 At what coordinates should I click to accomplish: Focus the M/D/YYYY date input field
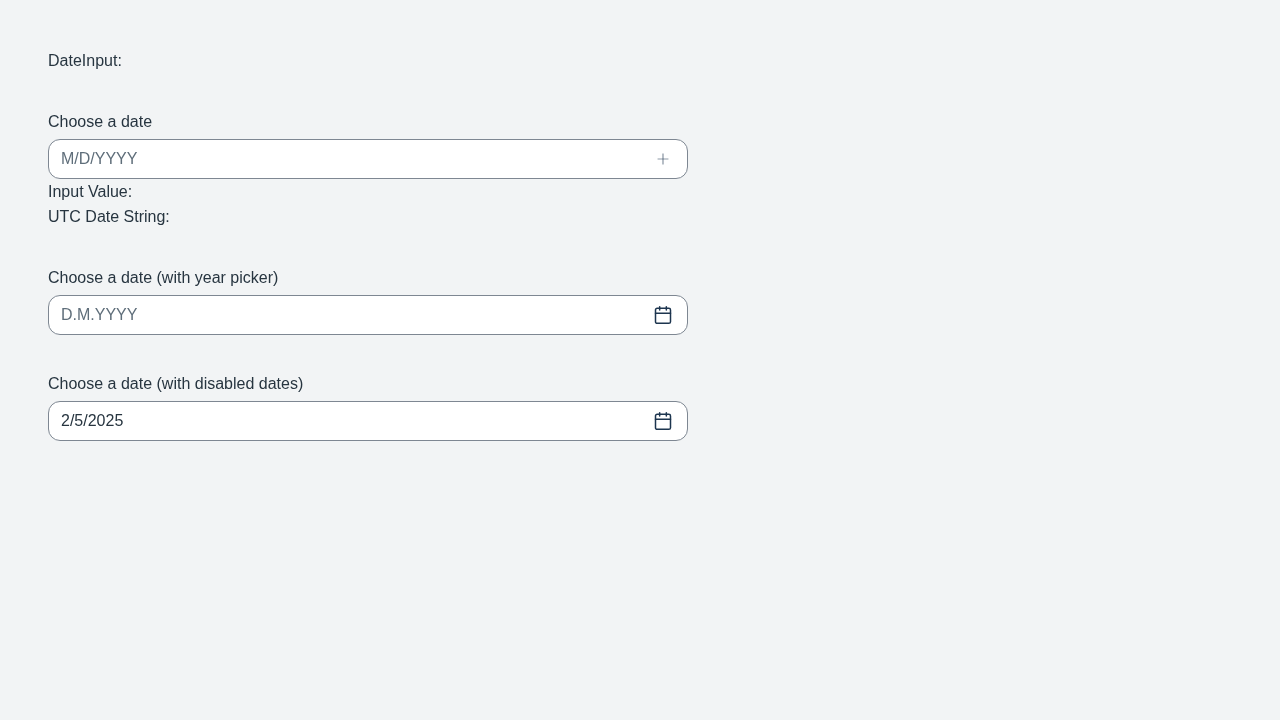pos(368,159)
